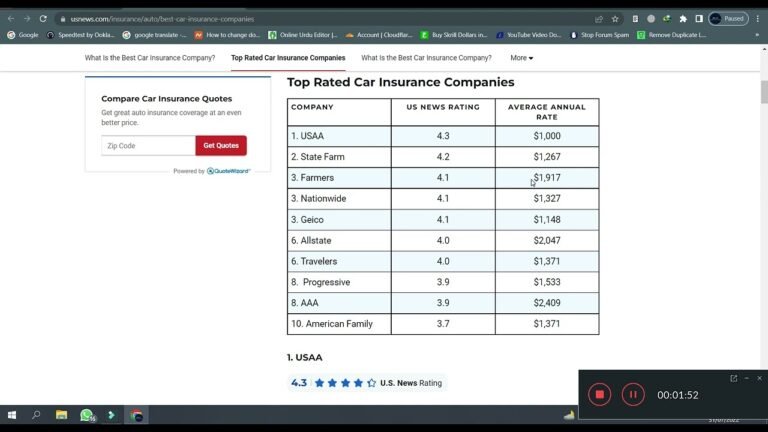
Task: Click the '8. AAA' table cell
Action: [x=339, y=303]
